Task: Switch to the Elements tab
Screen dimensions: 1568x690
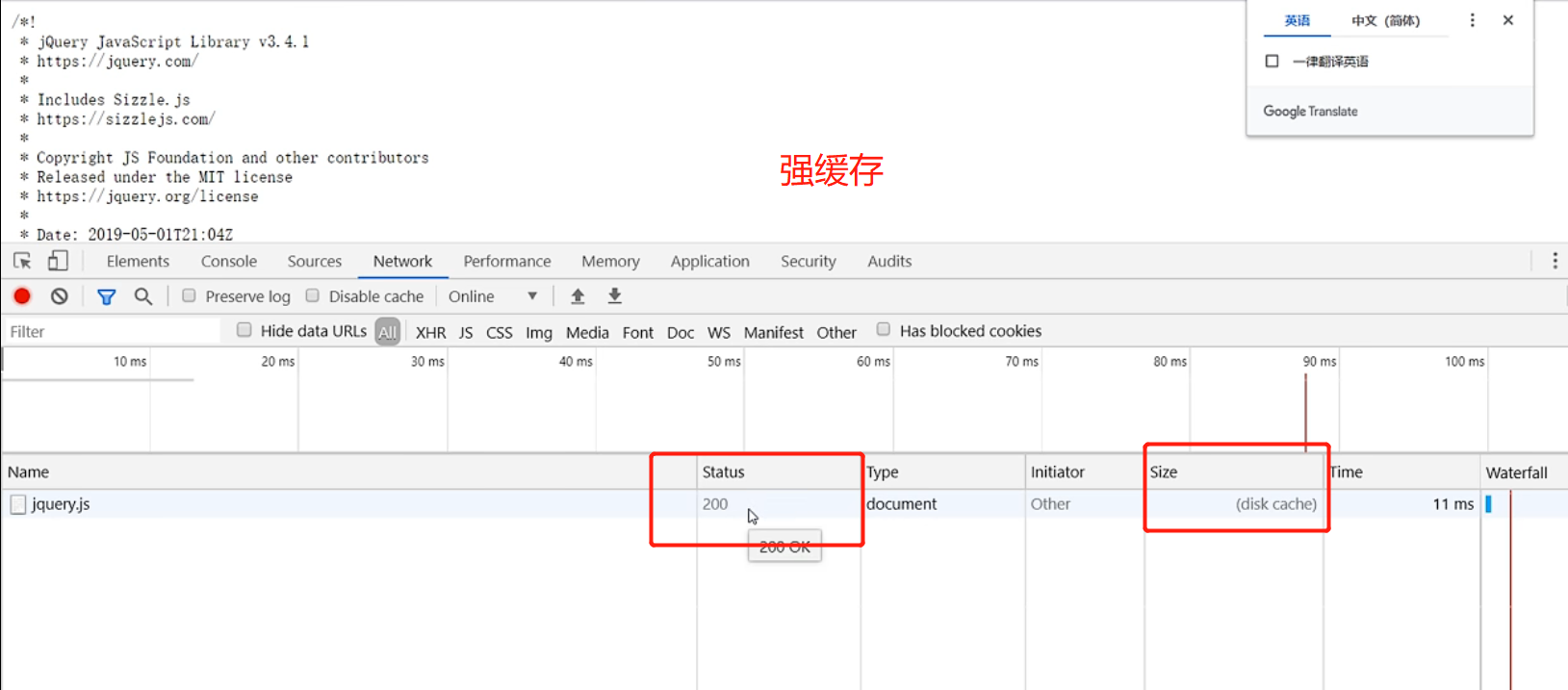Action: [x=138, y=261]
